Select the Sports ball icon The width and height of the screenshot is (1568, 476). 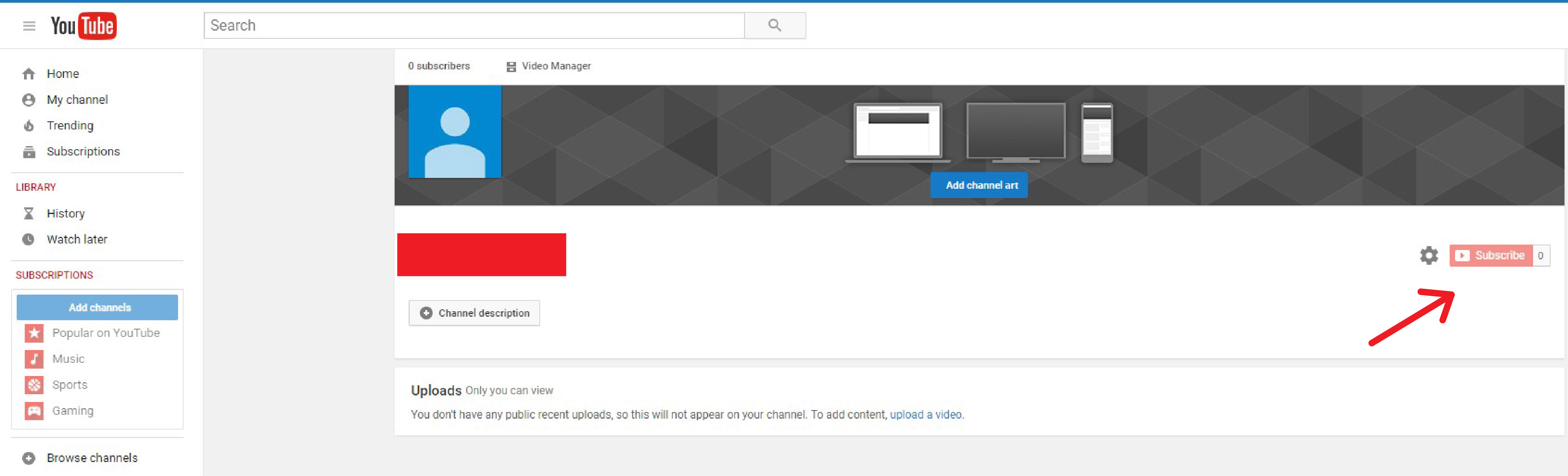(34, 385)
